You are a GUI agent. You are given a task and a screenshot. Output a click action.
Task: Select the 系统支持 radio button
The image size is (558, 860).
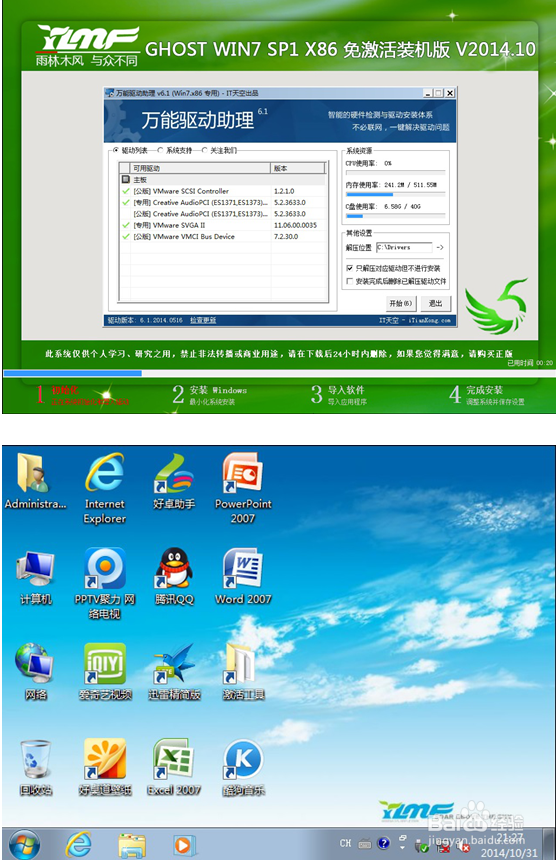(x=160, y=150)
